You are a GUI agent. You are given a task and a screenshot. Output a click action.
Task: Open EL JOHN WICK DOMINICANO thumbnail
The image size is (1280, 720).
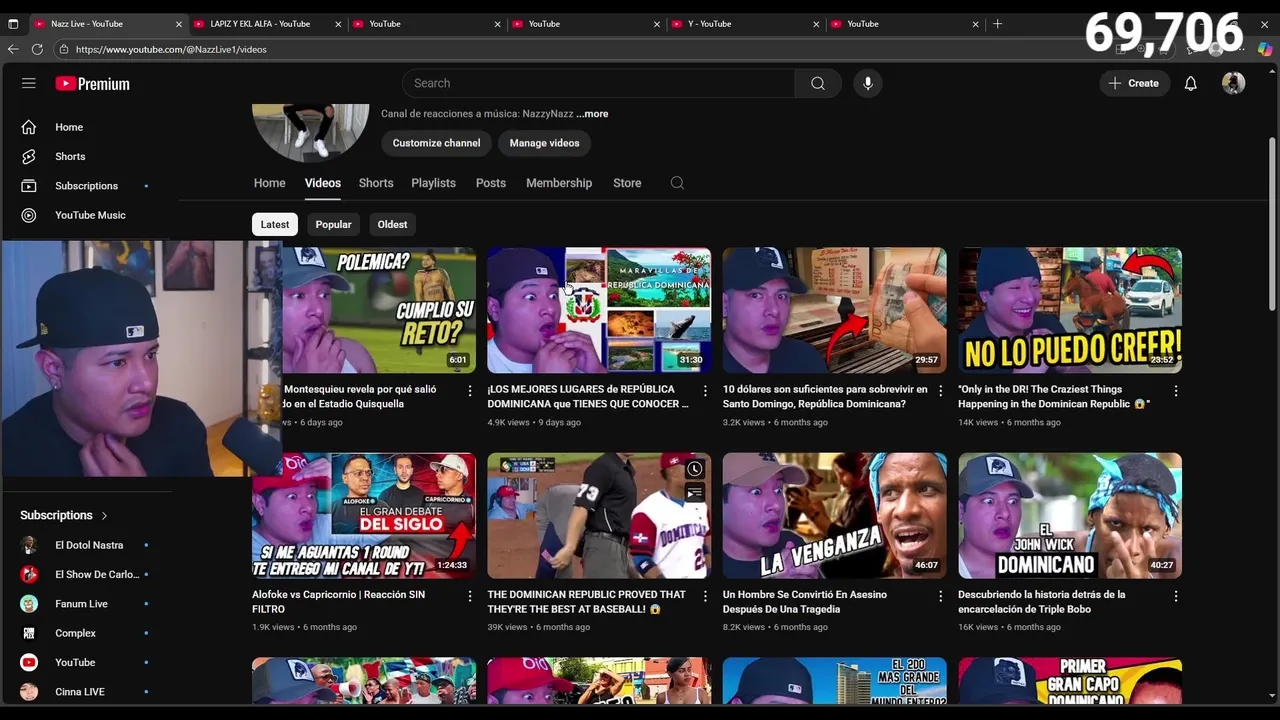(x=1070, y=516)
